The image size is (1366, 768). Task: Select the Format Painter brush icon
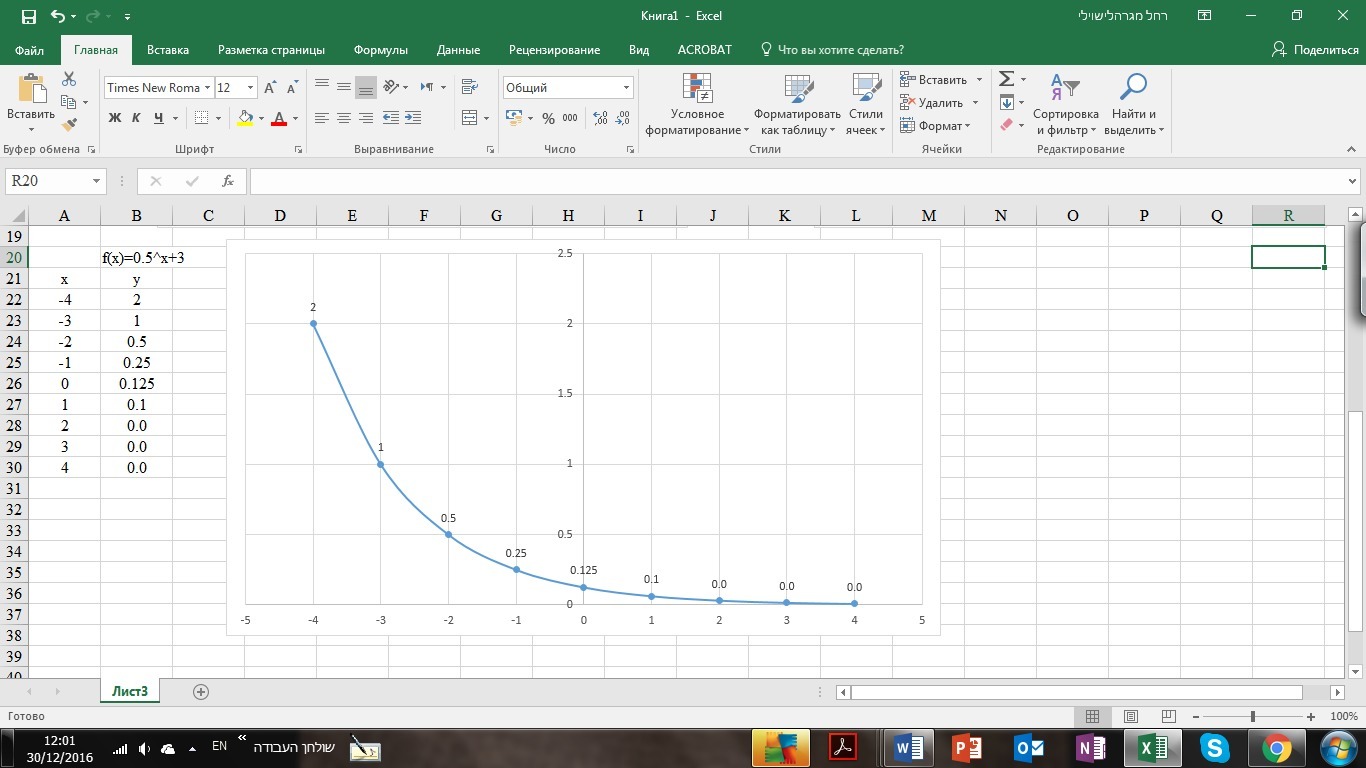(69, 125)
